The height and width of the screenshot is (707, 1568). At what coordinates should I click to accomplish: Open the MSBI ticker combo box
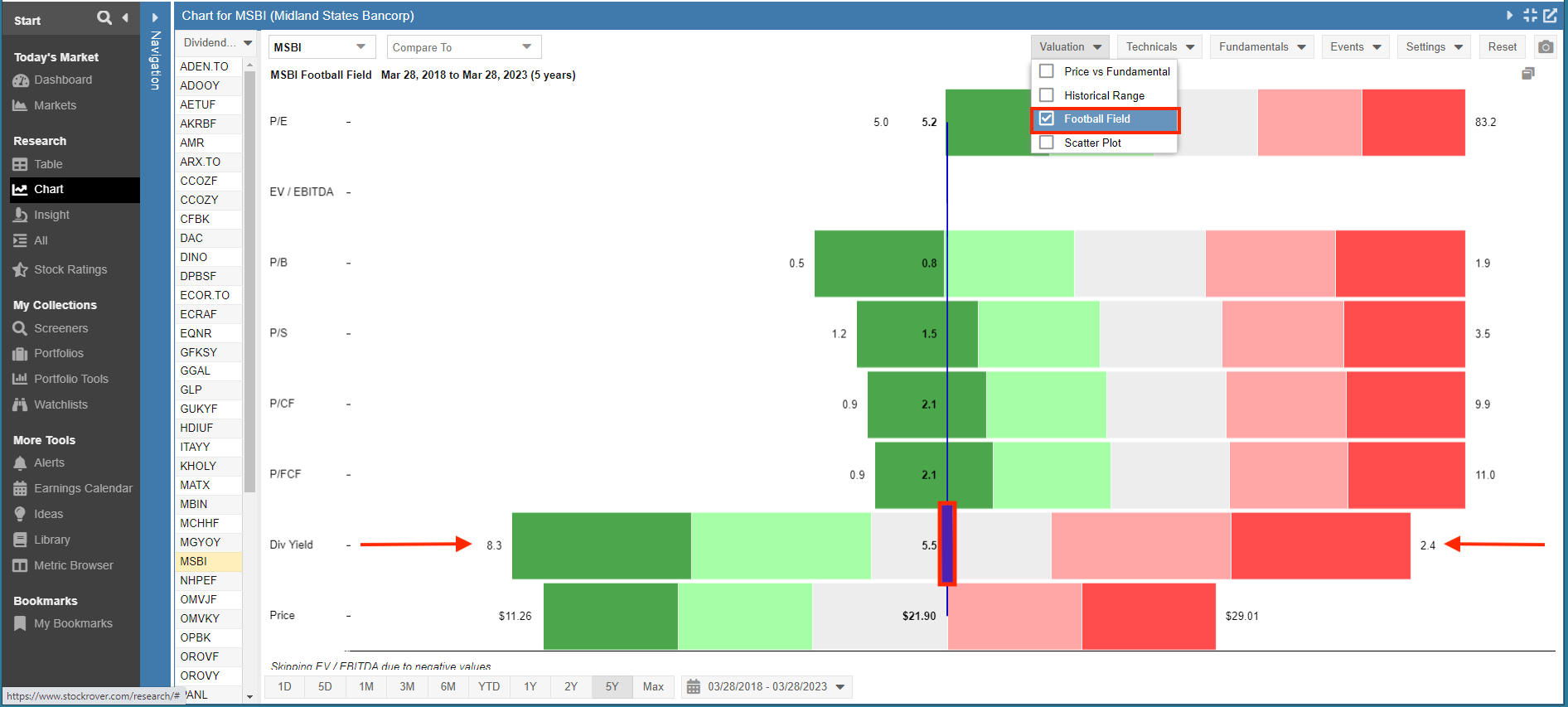(322, 47)
